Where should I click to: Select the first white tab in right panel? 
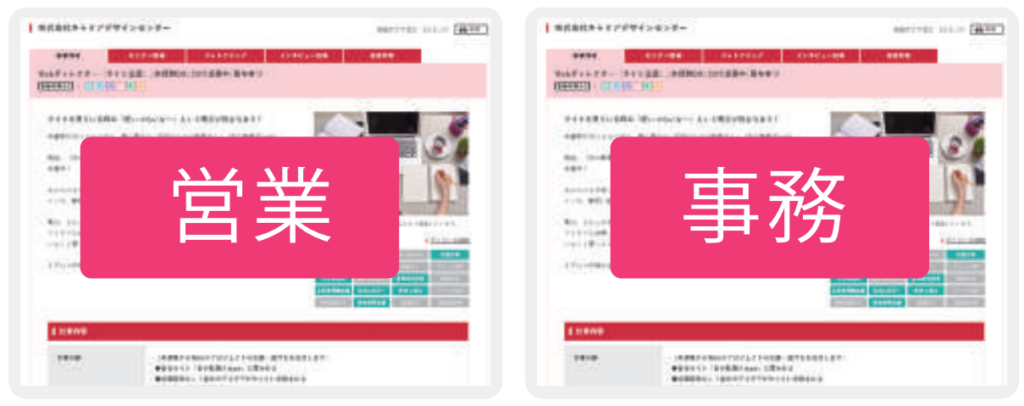[x=585, y=56]
